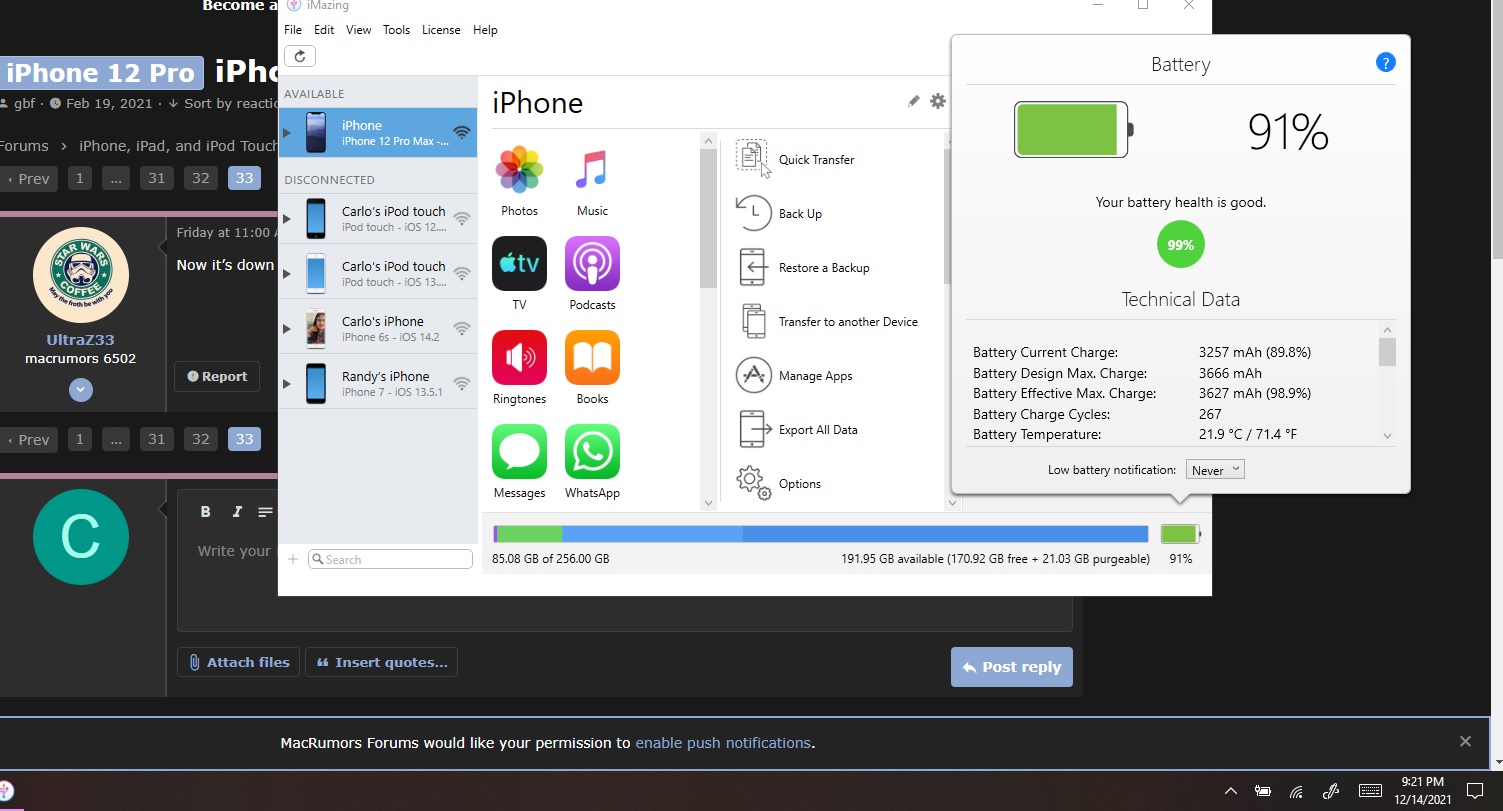Click the blue battery help icon
The image size is (1503, 811).
[x=1385, y=63]
